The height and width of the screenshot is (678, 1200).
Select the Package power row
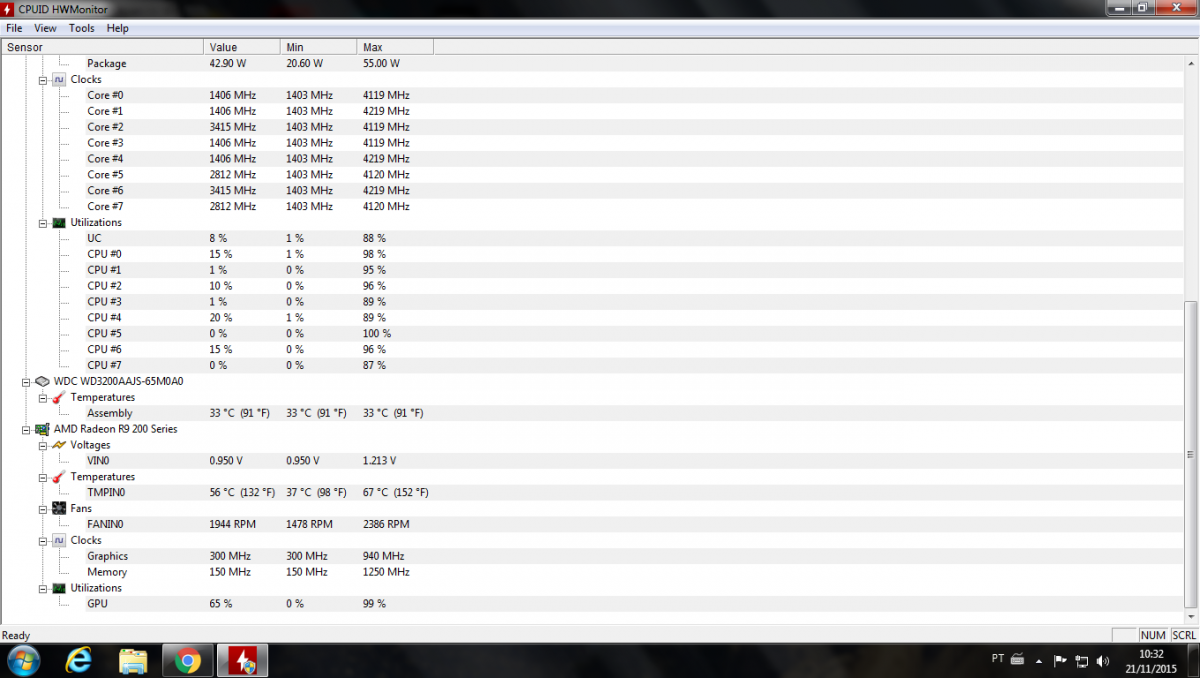click(x=591, y=63)
